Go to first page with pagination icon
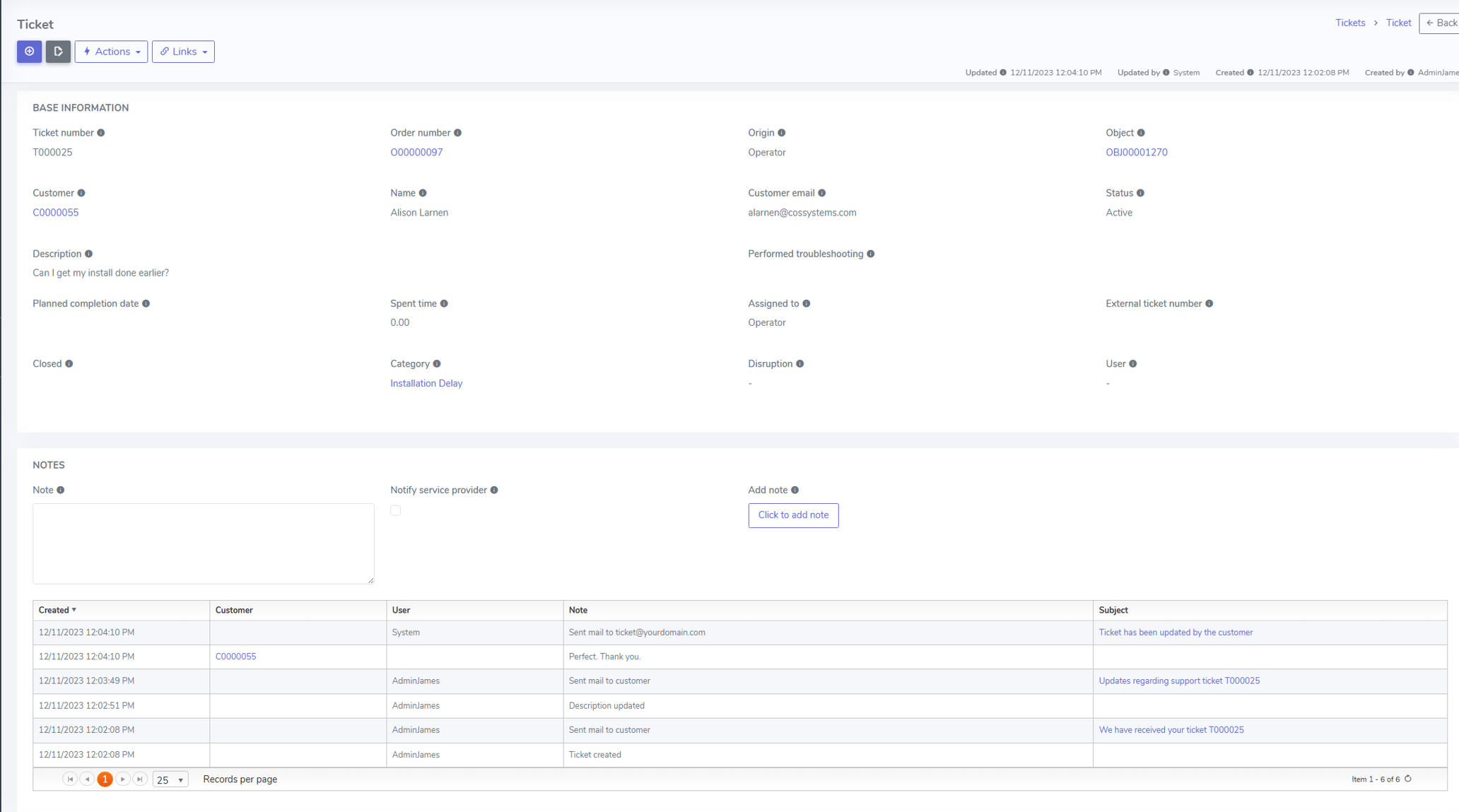 [70, 779]
